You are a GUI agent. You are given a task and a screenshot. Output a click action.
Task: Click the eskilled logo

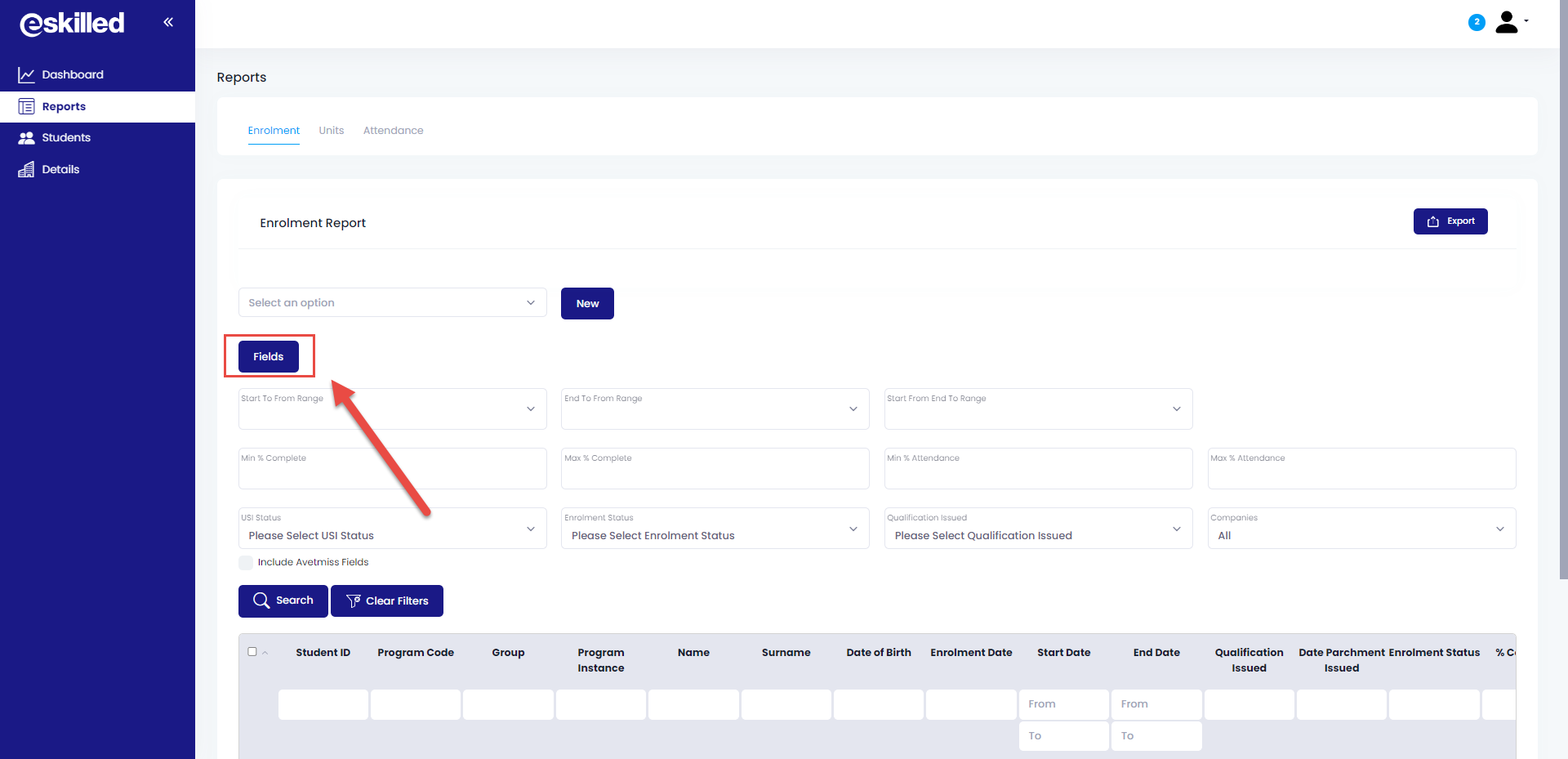pyautogui.click(x=72, y=24)
